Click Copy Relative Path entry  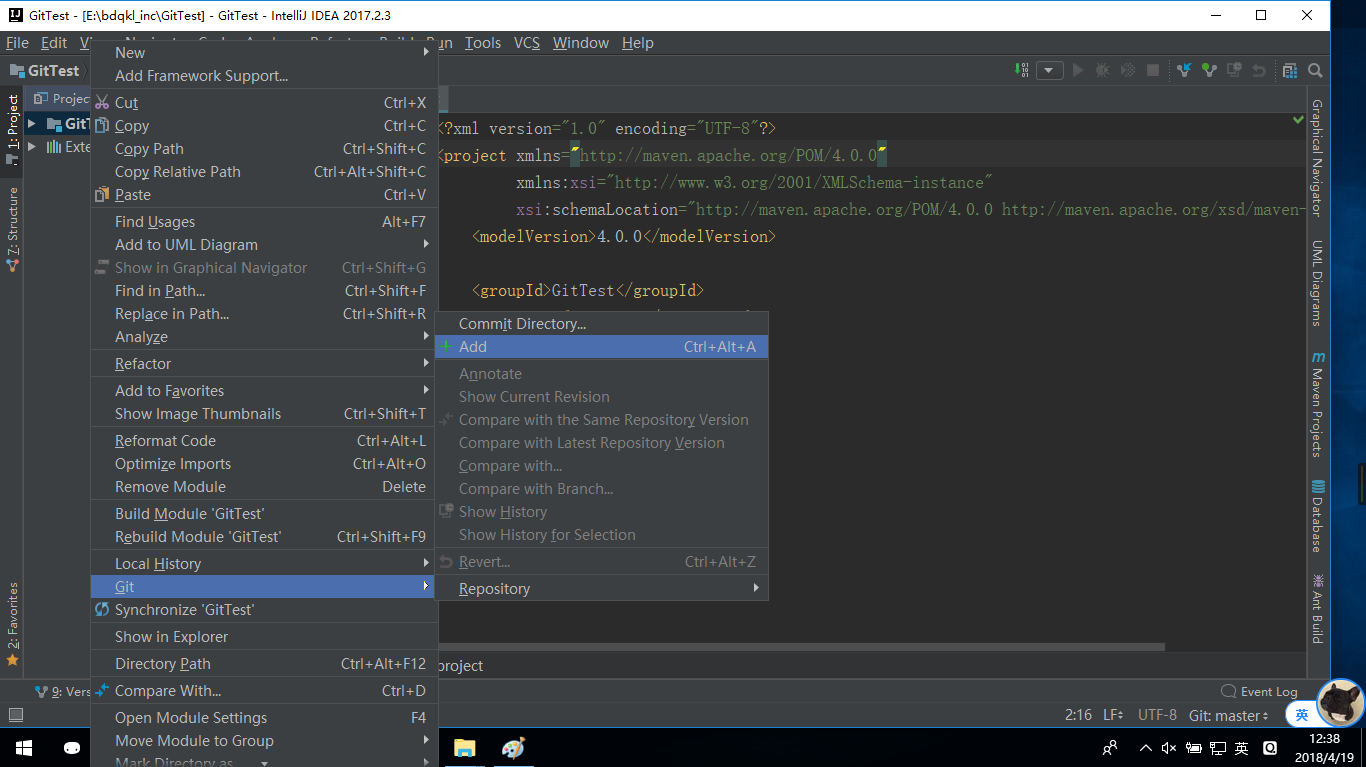[264, 171]
